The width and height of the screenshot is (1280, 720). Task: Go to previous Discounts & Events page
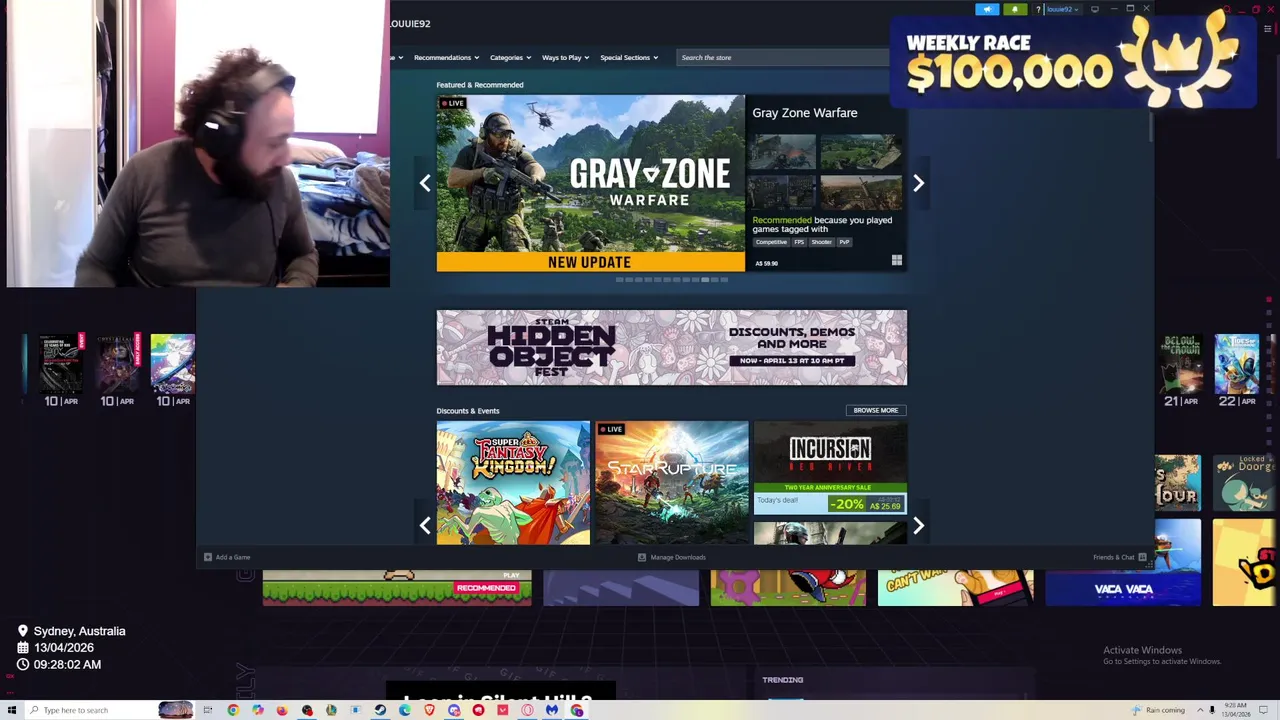[x=425, y=525]
